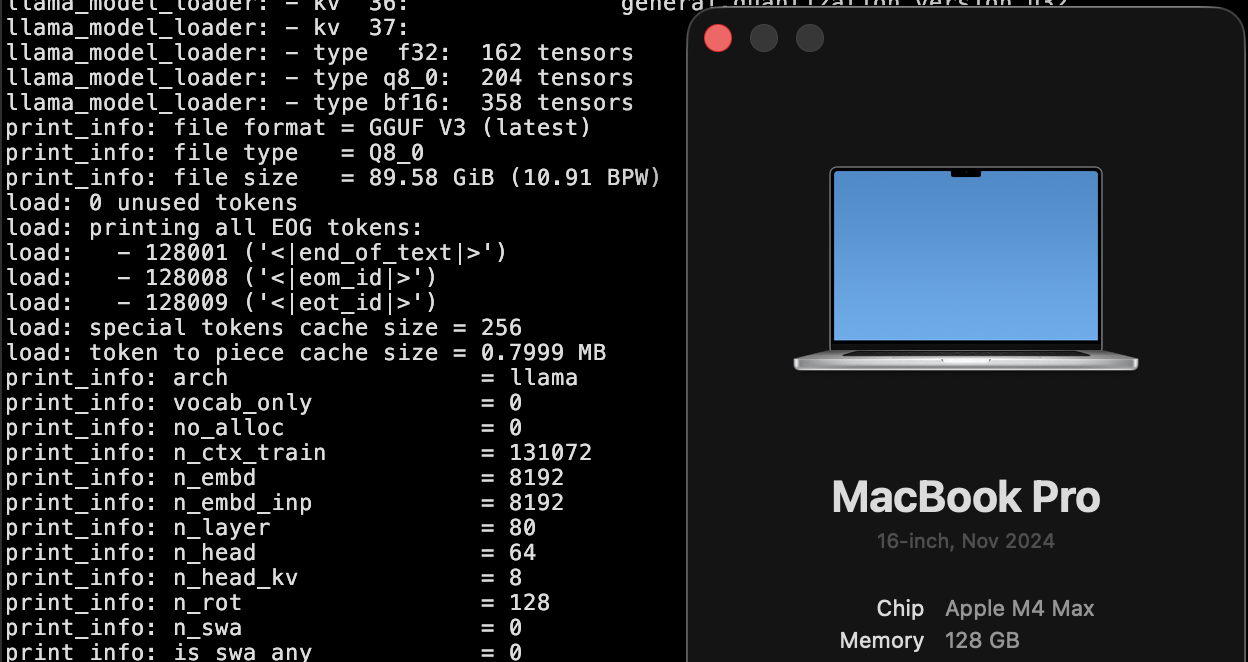This screenshot has height=662, width=1248.
Task: Click the '128 GB' memory value
Action: [982, 640]
